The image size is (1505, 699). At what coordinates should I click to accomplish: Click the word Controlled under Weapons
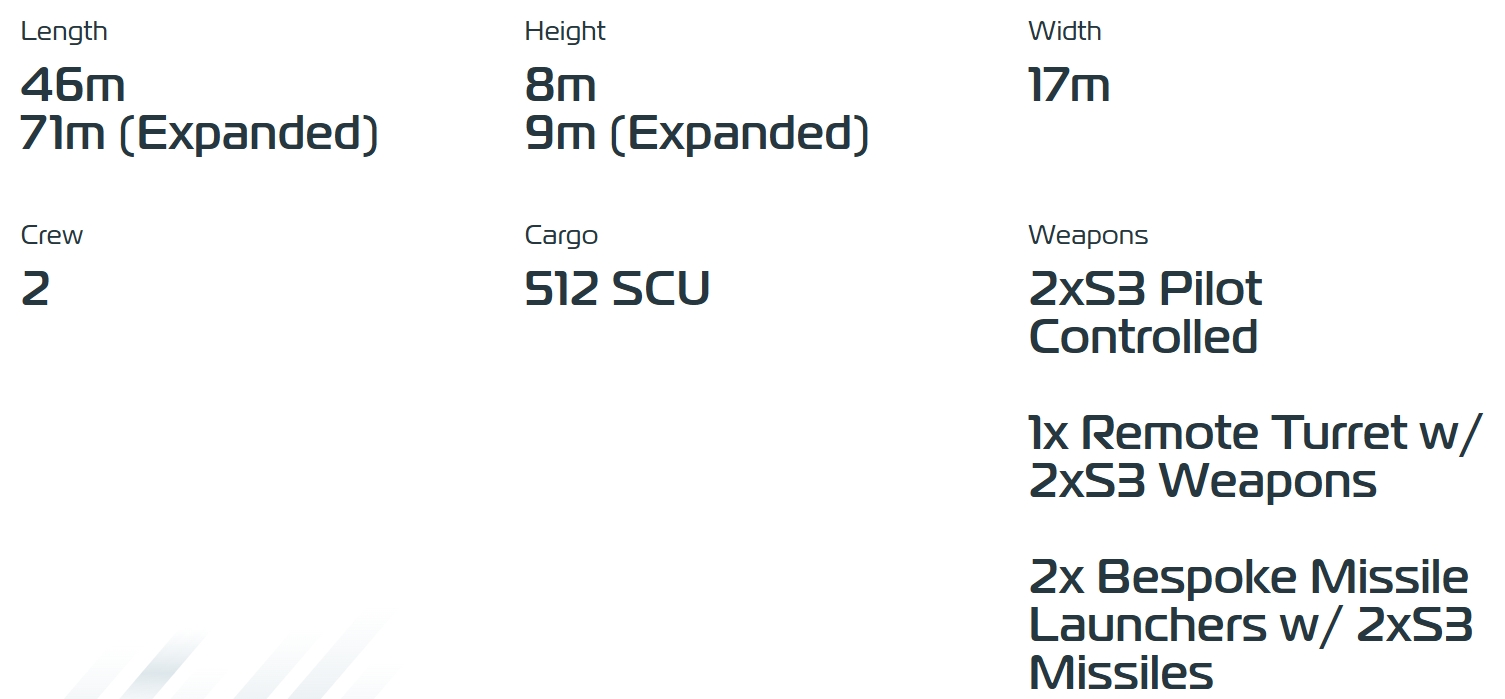1143,337
